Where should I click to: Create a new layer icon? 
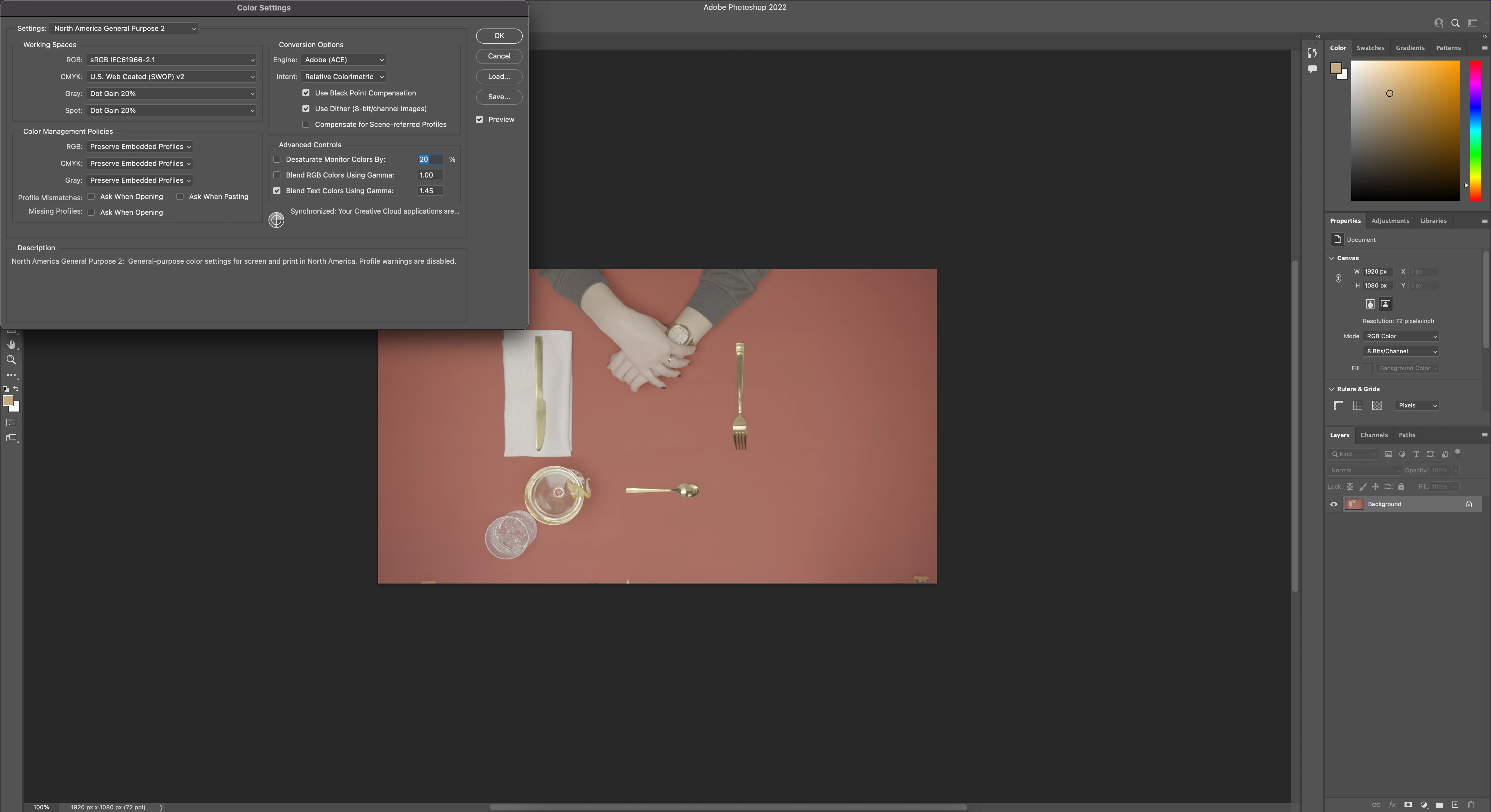point(1455,805)
